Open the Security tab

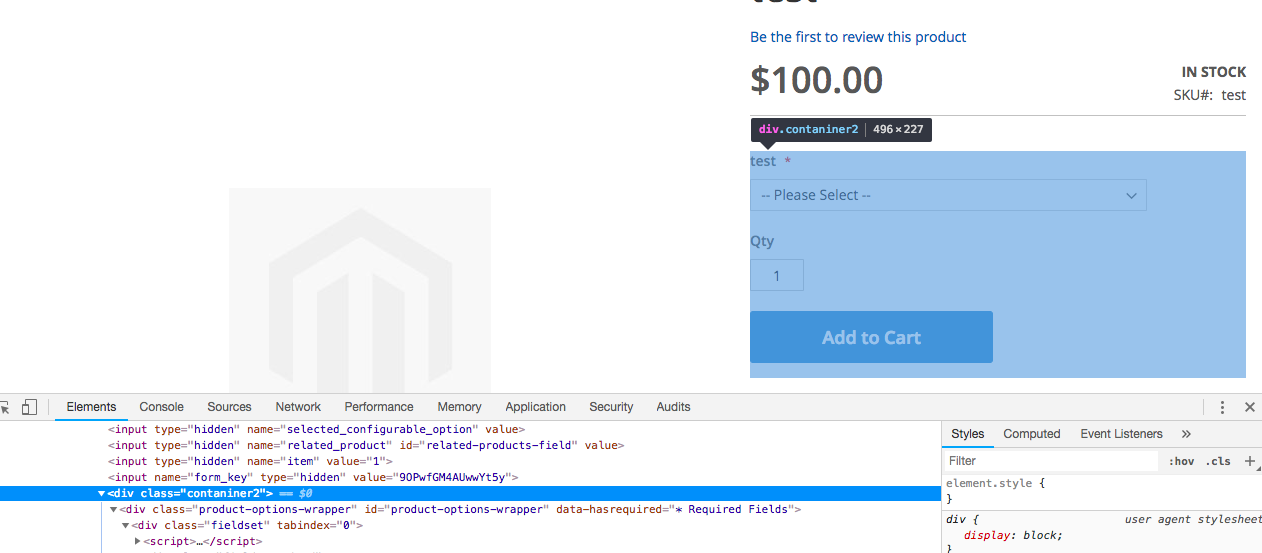[611, 407]
